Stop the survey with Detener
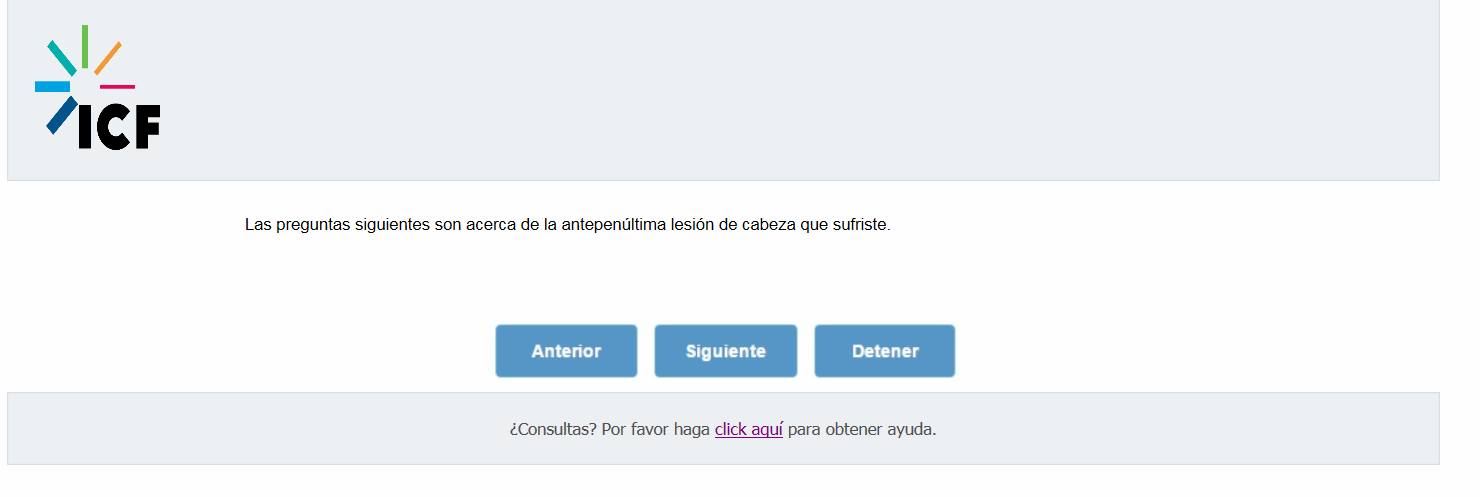The width and height of the screenshot is (1480, 497). (885, 351)
